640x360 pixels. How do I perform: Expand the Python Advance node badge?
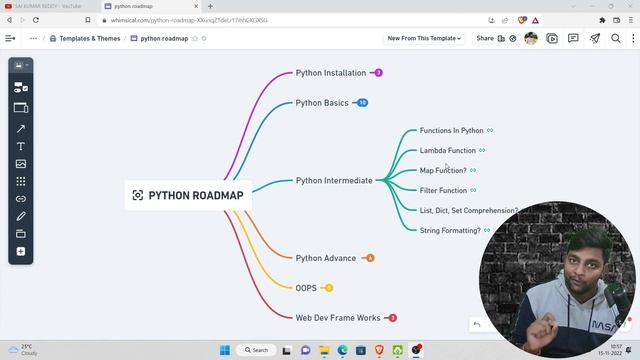(x=370, y=258)
